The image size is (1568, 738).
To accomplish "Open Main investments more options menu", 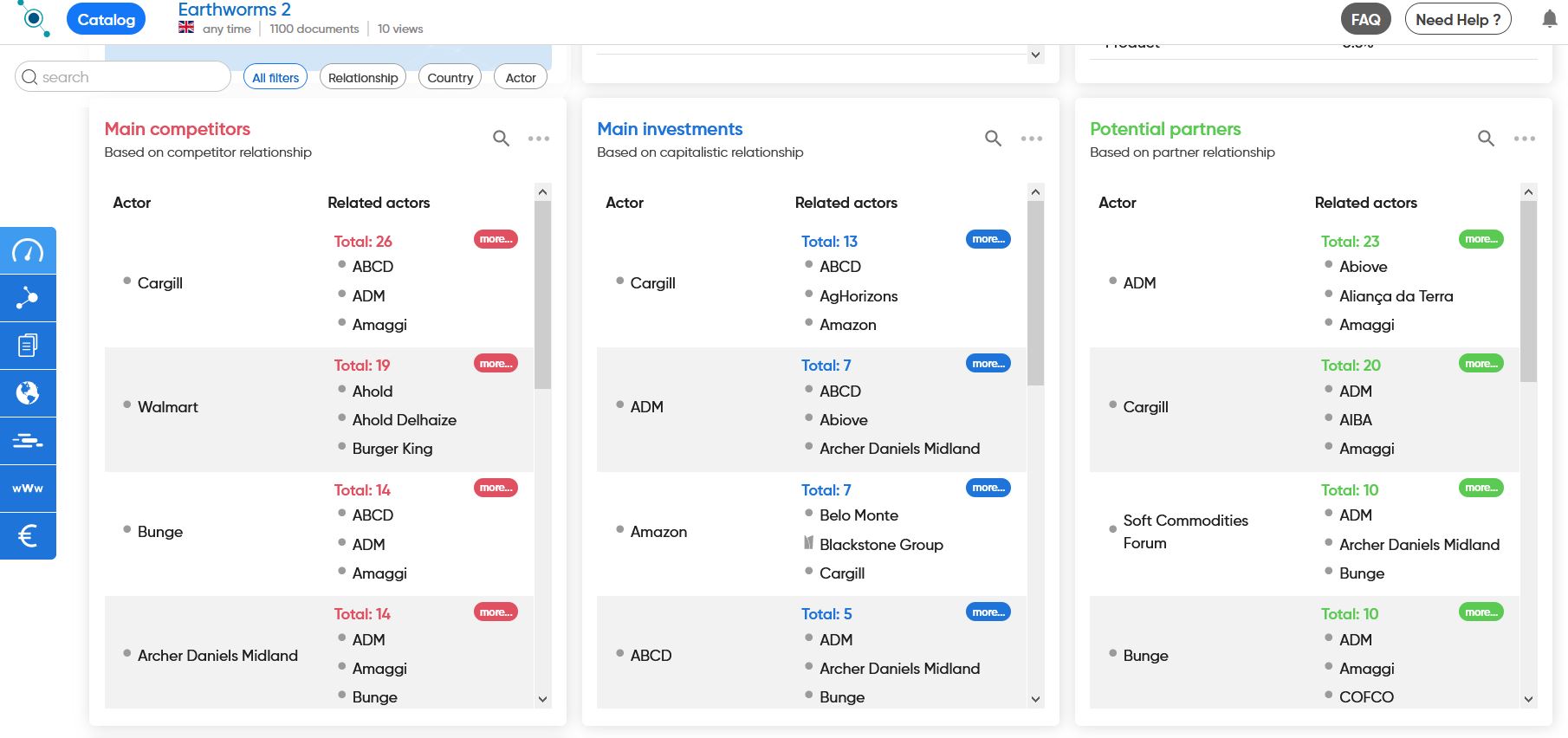I will coord(1032,139).
